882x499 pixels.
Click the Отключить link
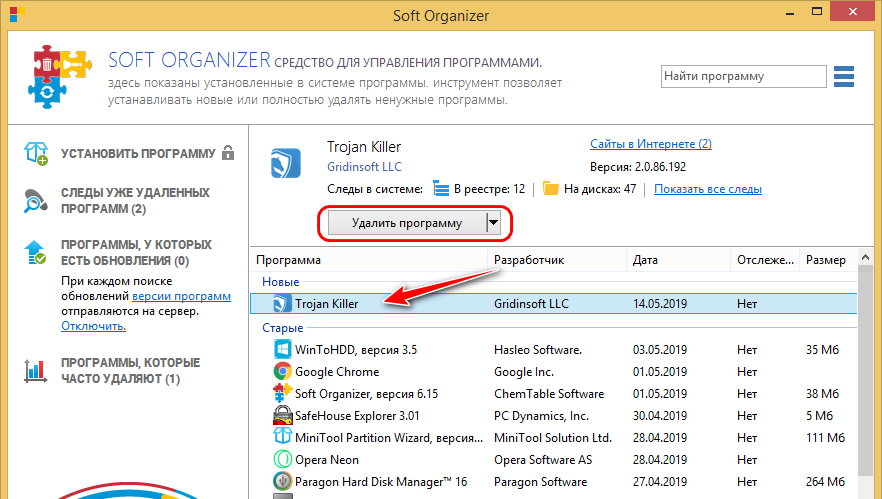pyautogui.click(x=93, y=326)
